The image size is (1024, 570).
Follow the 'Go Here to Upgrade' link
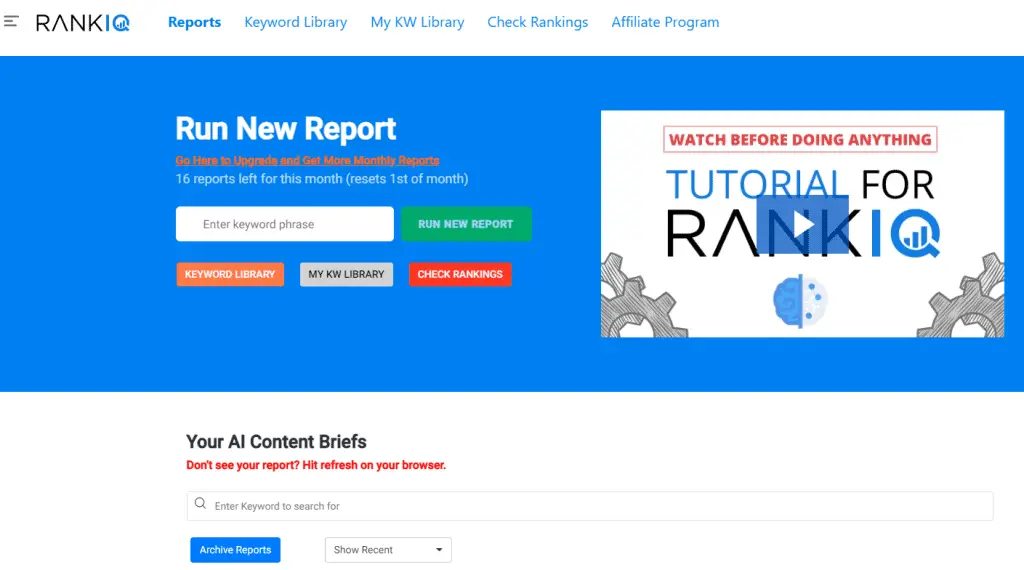click(307, 160)
